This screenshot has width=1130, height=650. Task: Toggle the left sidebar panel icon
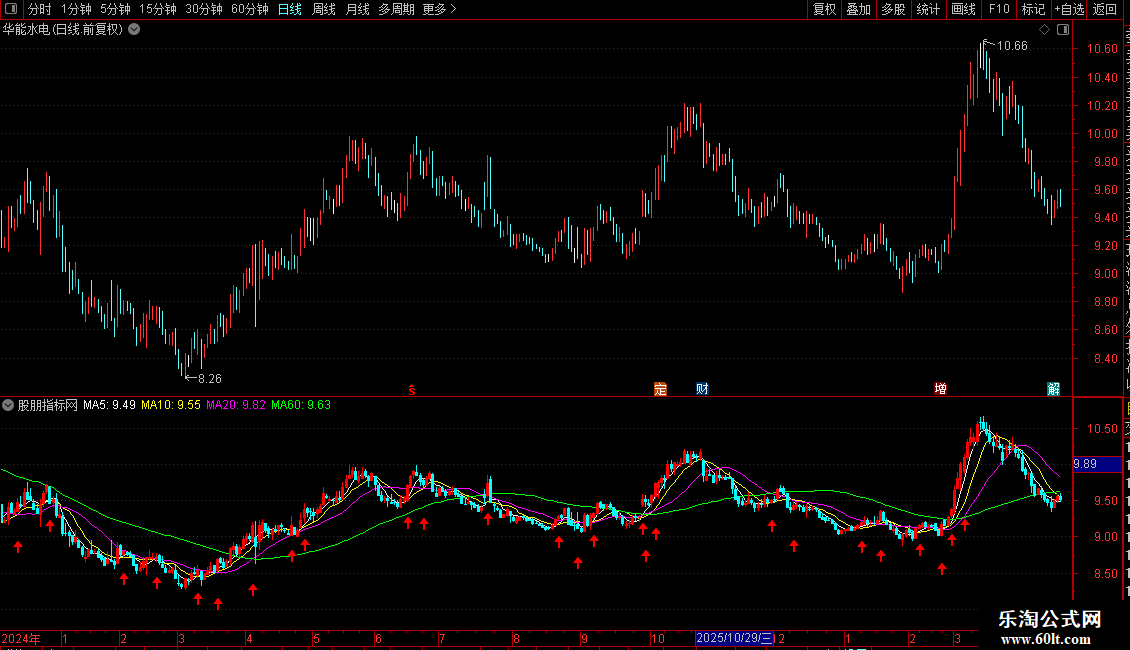point(11,9)
